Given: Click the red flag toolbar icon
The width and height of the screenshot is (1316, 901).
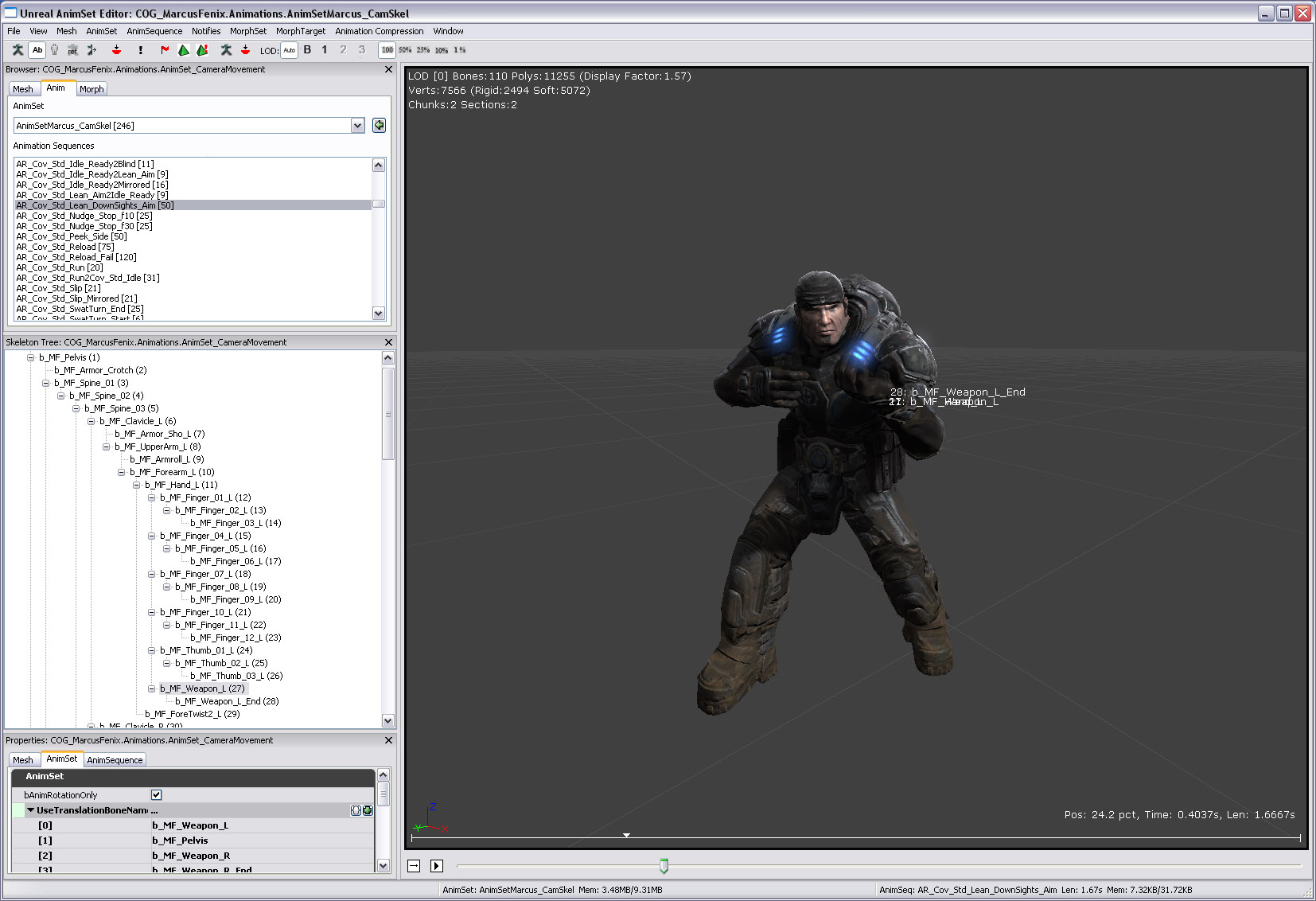Looking at the screenshot, I should click(x=165, y=50).
